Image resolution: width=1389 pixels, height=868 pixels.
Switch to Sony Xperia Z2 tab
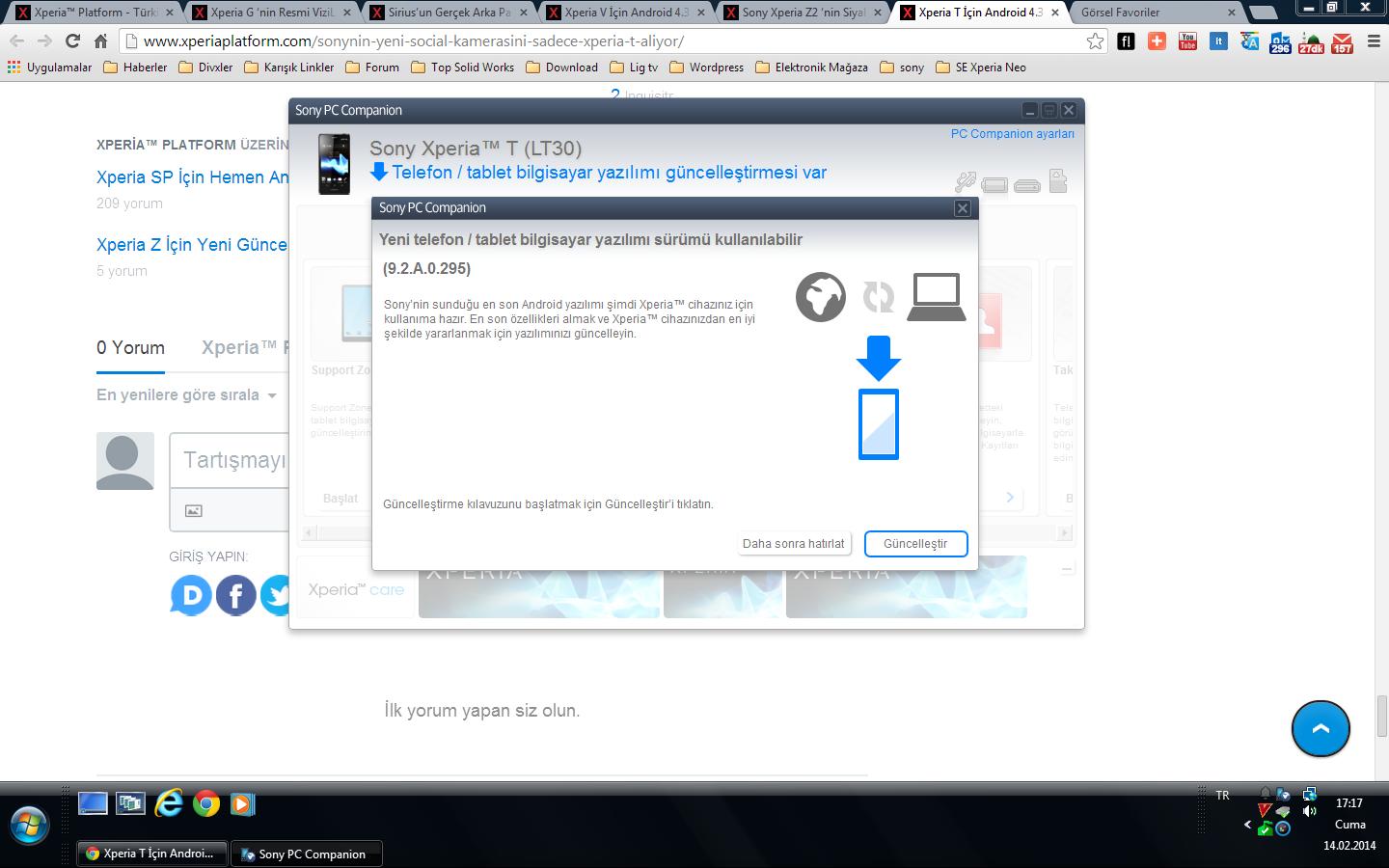(x=804, y=13)
